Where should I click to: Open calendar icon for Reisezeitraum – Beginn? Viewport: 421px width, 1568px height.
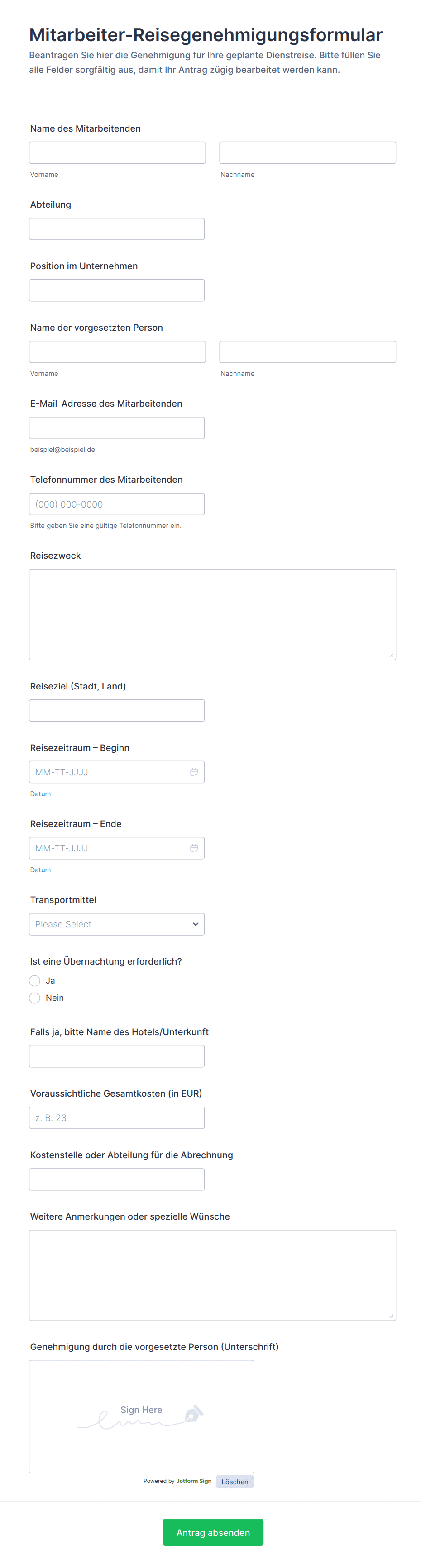pyautogui.click(x=194, y=772)
